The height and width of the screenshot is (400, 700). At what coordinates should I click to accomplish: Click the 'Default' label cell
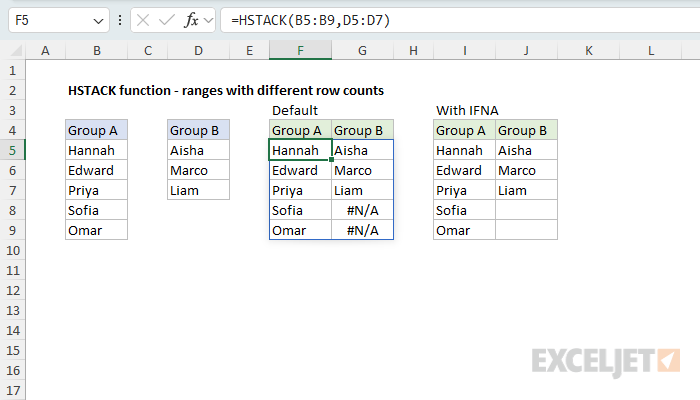pyautogui.click(x=295, y=110)
